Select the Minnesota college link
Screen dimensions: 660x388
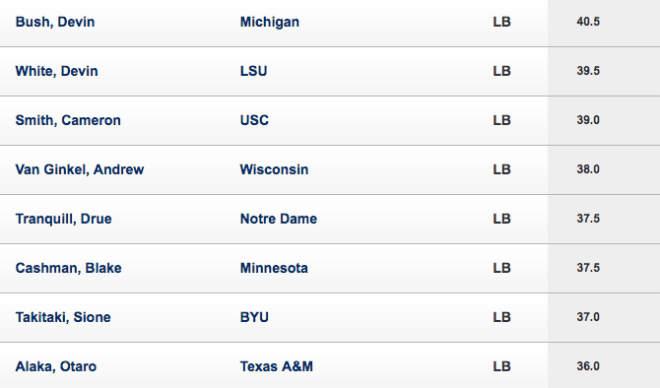point(274,268)
